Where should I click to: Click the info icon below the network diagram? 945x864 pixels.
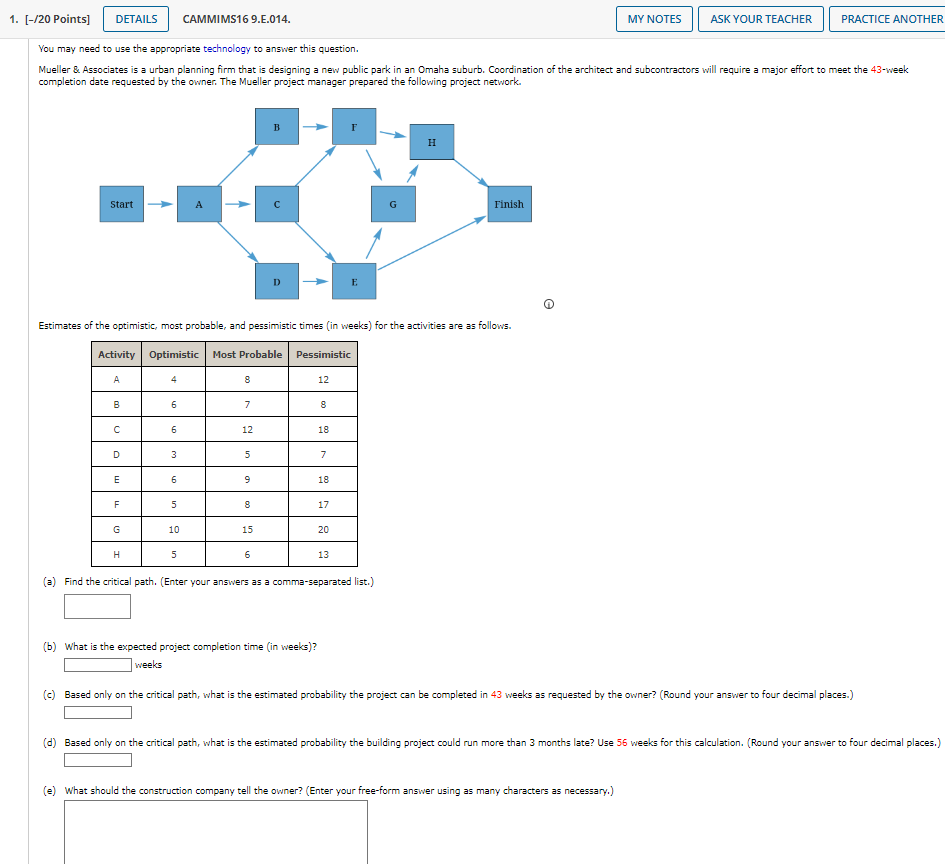coord(548,304)
